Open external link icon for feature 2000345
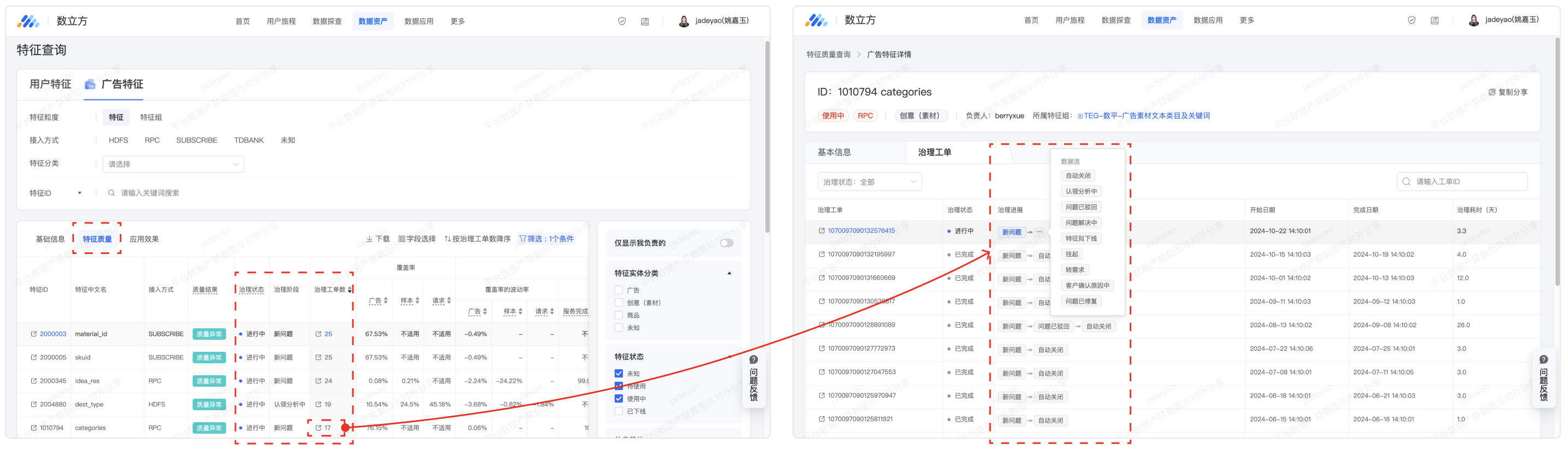 tap(33, 381)
